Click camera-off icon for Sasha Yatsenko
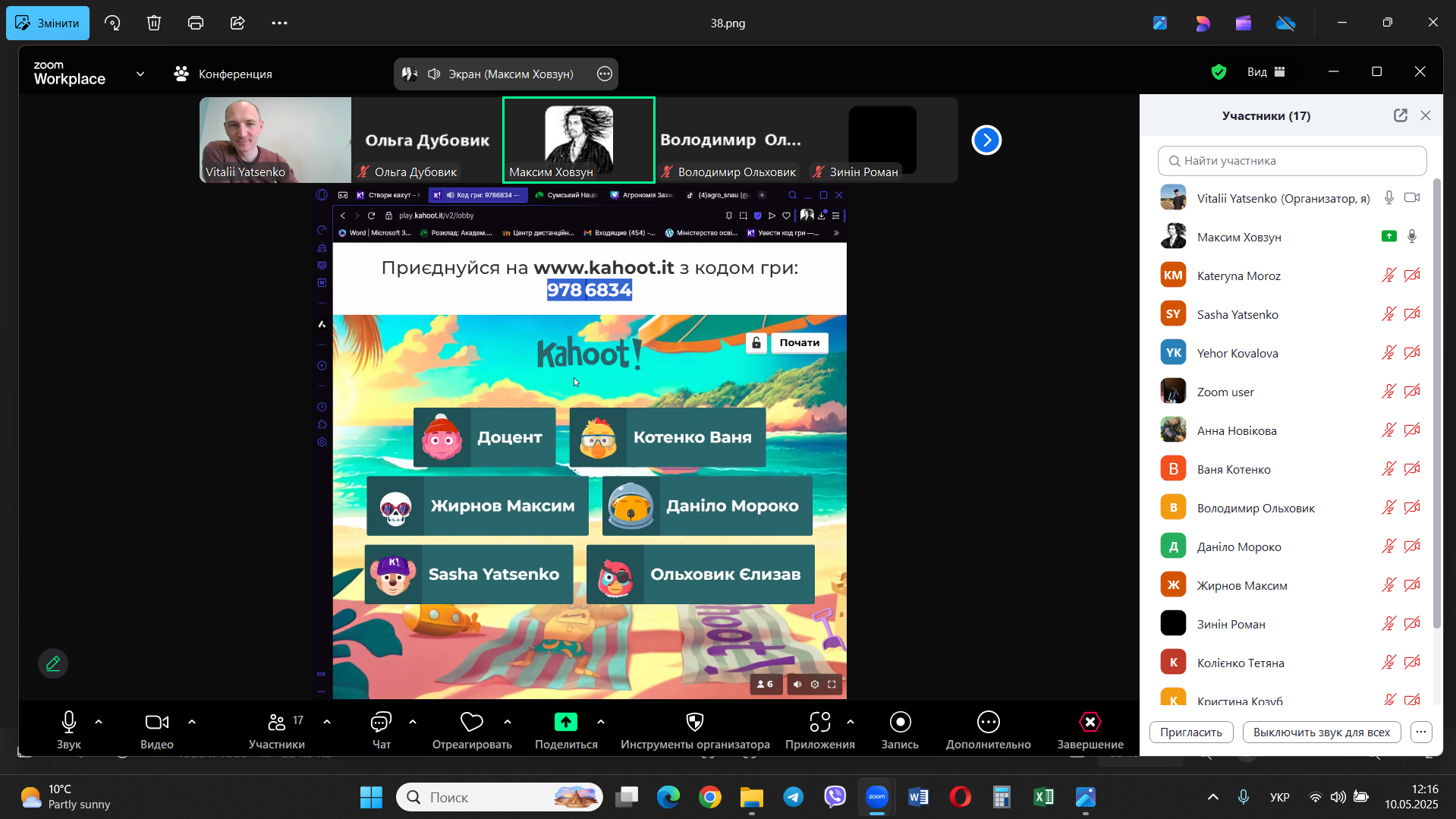Viewport: 1456px width, 819px height. pos(1411,313)
